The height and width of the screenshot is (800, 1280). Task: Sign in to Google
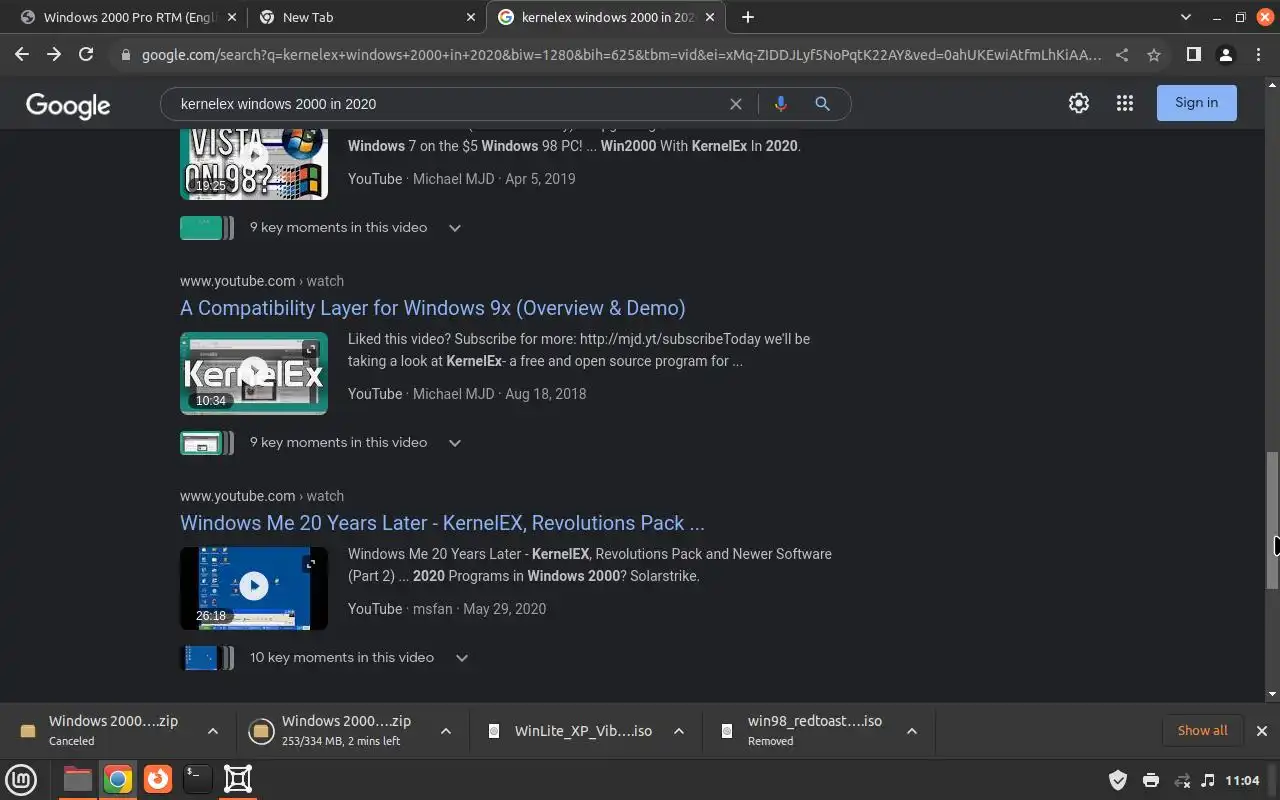point(1196,103)
